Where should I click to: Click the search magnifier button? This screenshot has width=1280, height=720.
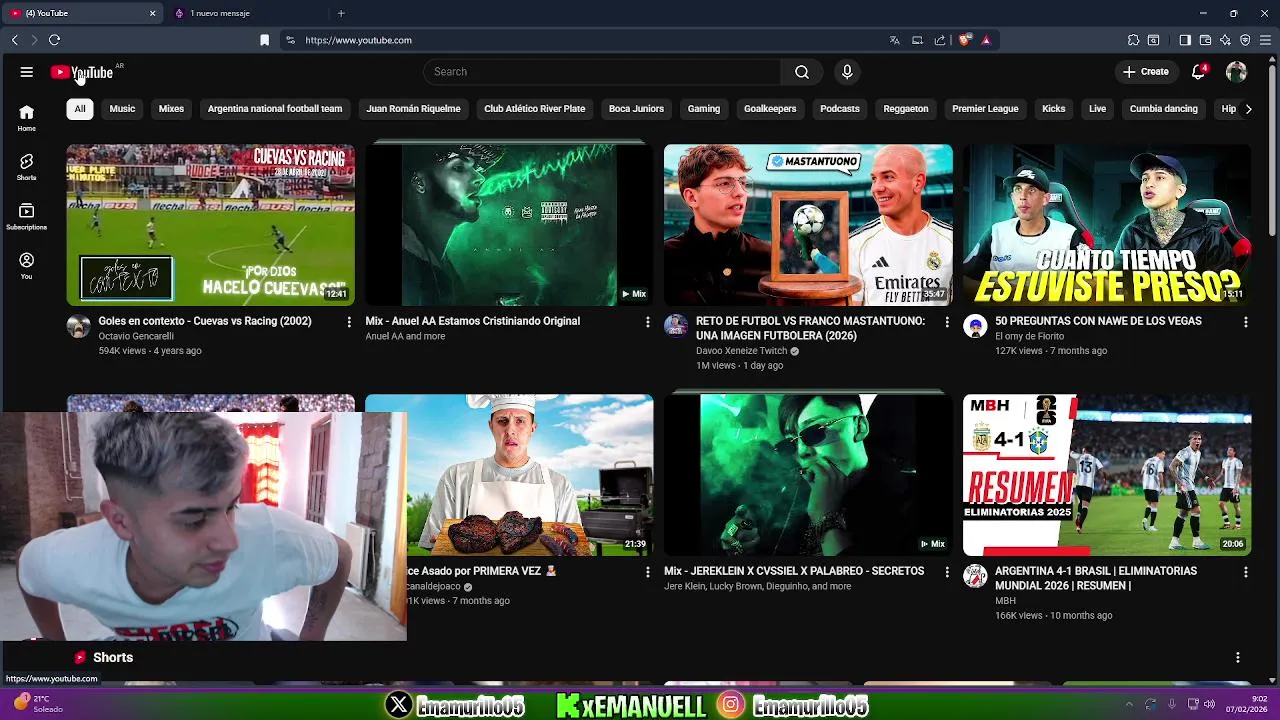[x=801, y=72]
